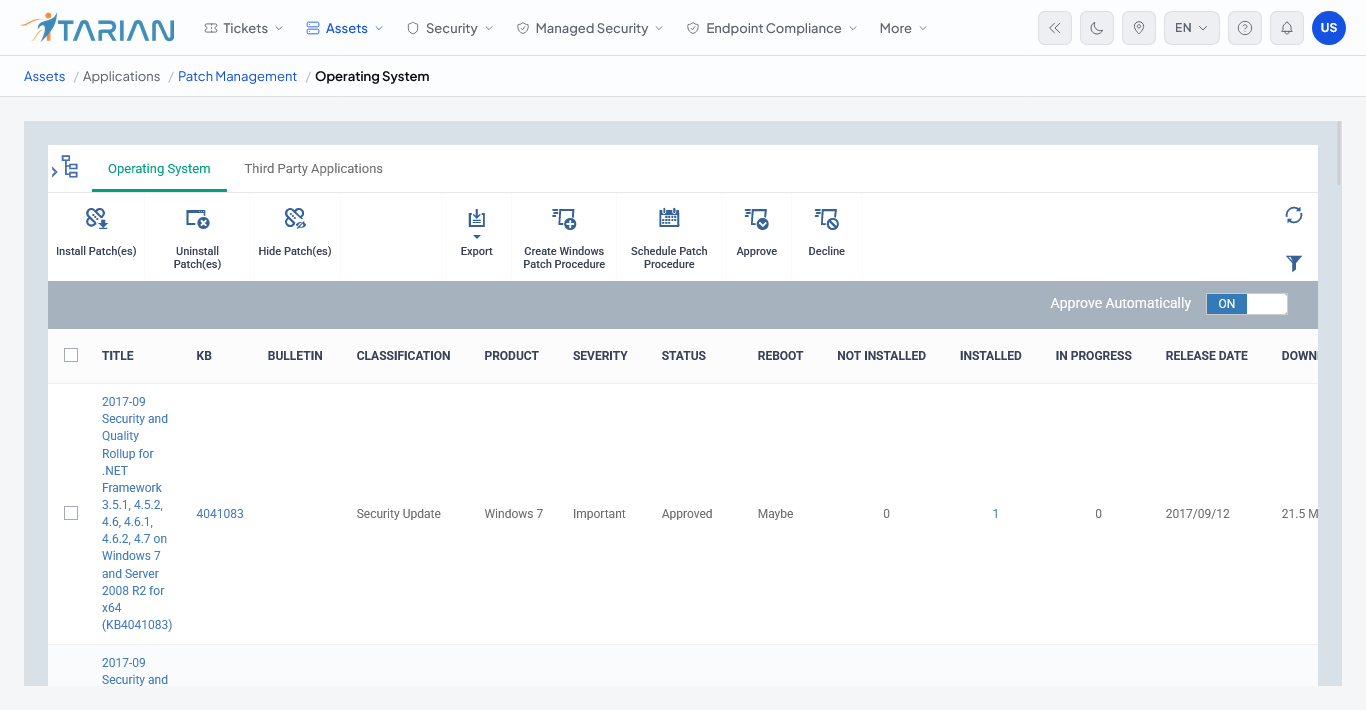Click the vertical scrollbar thumb on the right
The width and height of the screenshot is (1366, 710).
pyautogui.click(x=1339, y=153)
